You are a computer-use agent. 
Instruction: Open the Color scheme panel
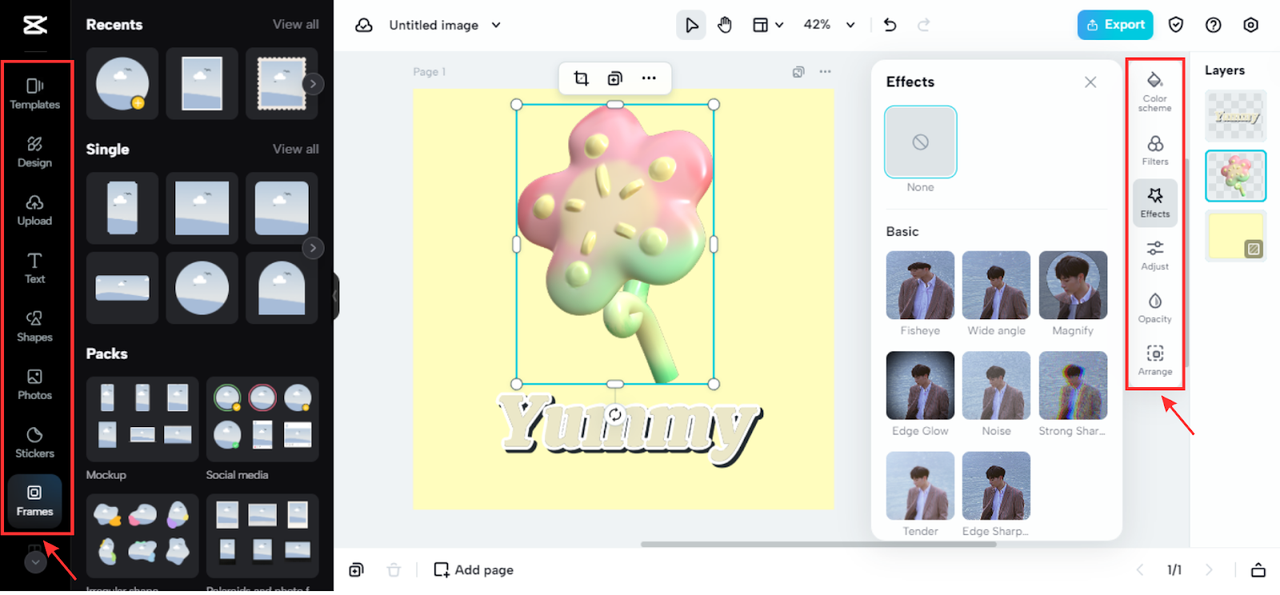pyautogui.click(x=1155, y=90)
